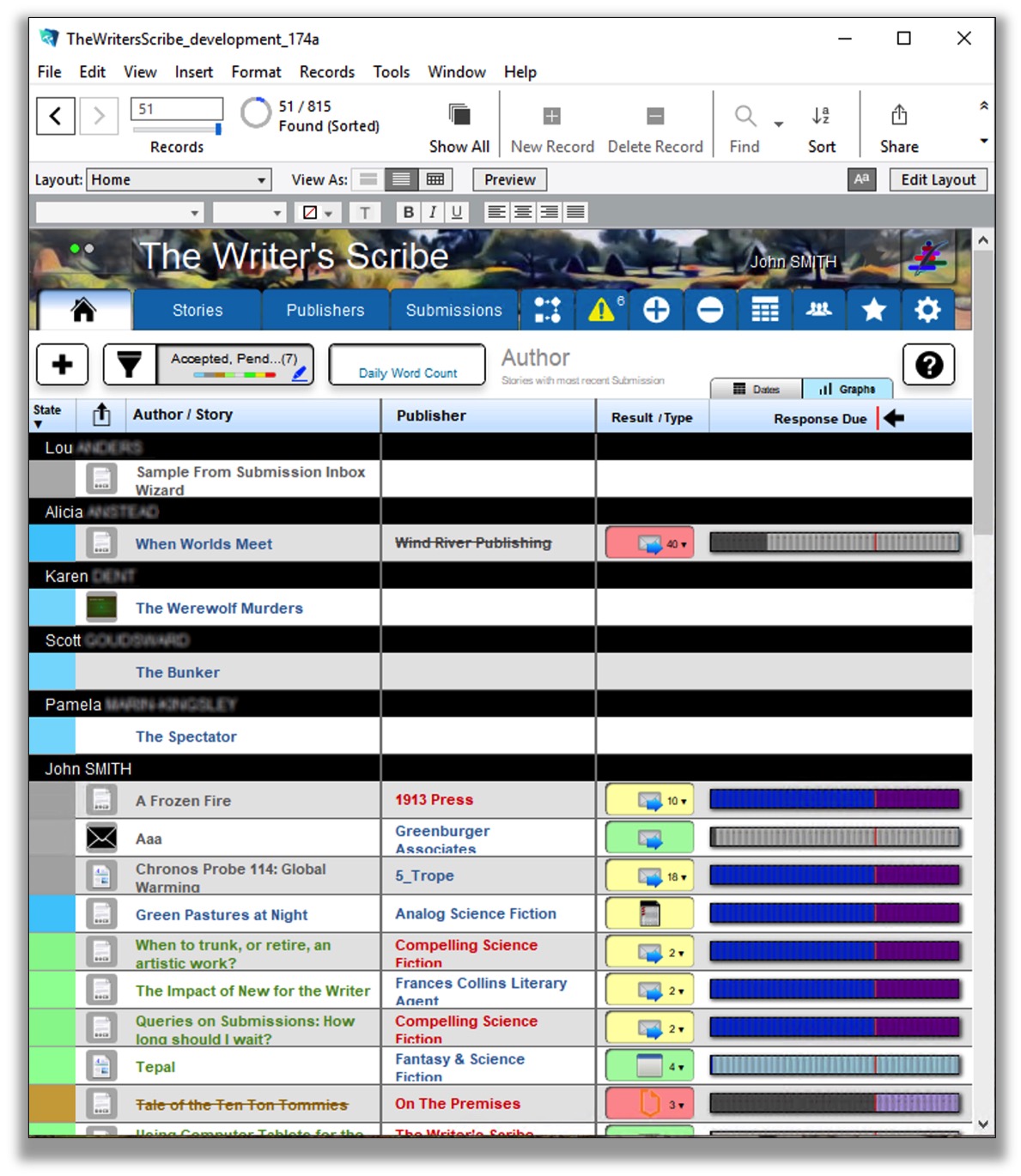Image resolution: width=1021 pixels, height=1176 pixels.
Task: Click the Sort toolbar icon
Action: click(821, 115)
